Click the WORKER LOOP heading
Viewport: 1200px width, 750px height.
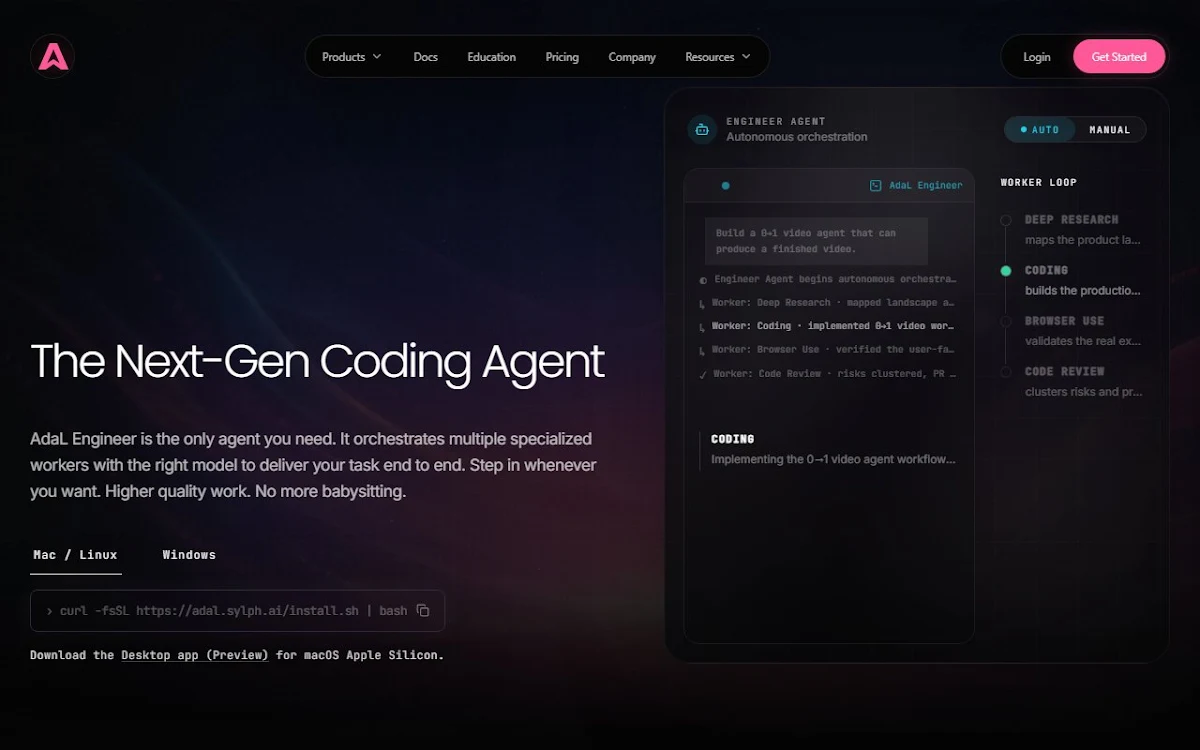(1039, 182)
